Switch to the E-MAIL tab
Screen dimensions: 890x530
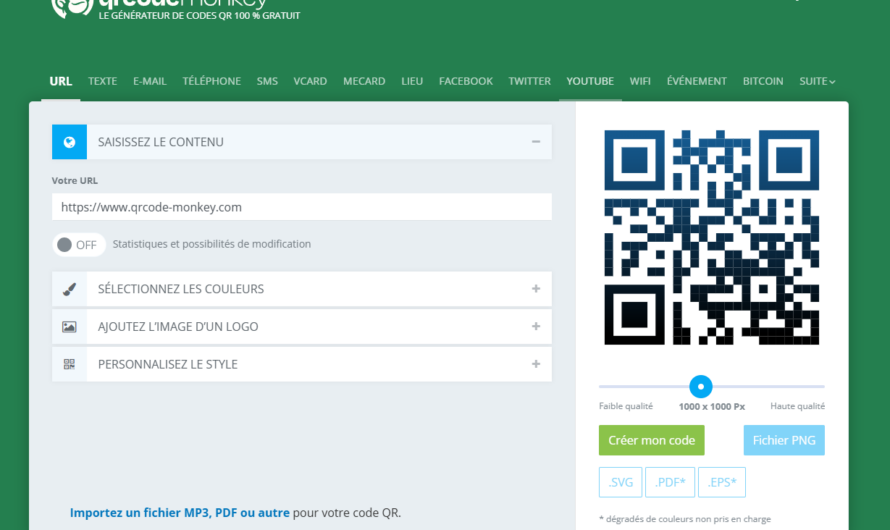(150, 81)
